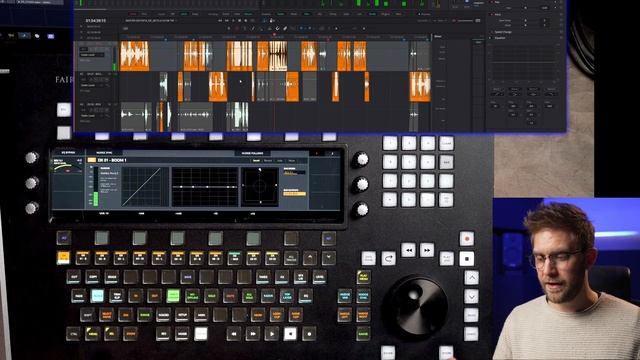This screenshot has width=640, height=360.
Task: Select the 01:34:39:15 timecode in Resolve
Action: pos(96,20)
